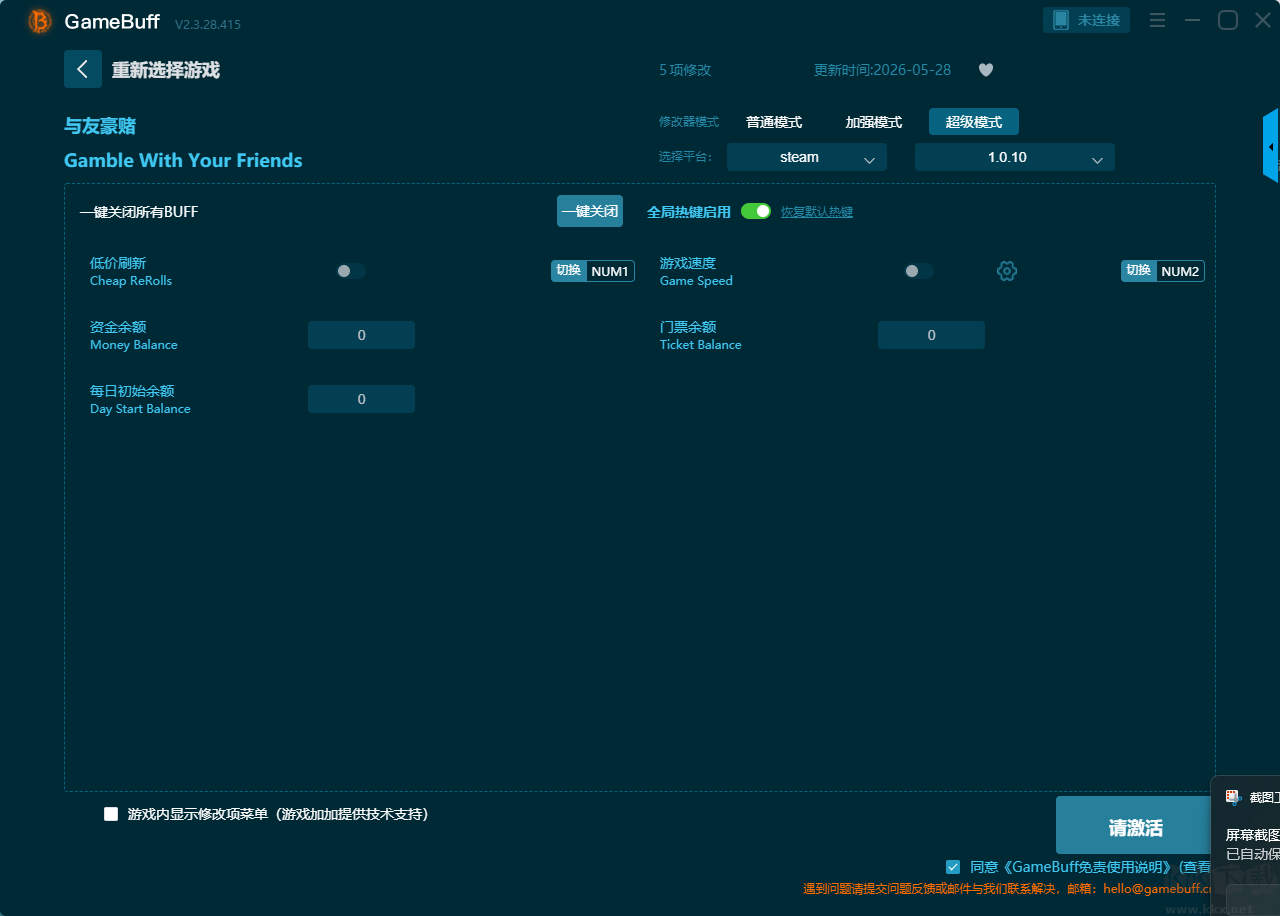The image size is (1280, 916).
Task: Check 游戏内显示修改项菜单 checkbox
Action: coord(111,814)
